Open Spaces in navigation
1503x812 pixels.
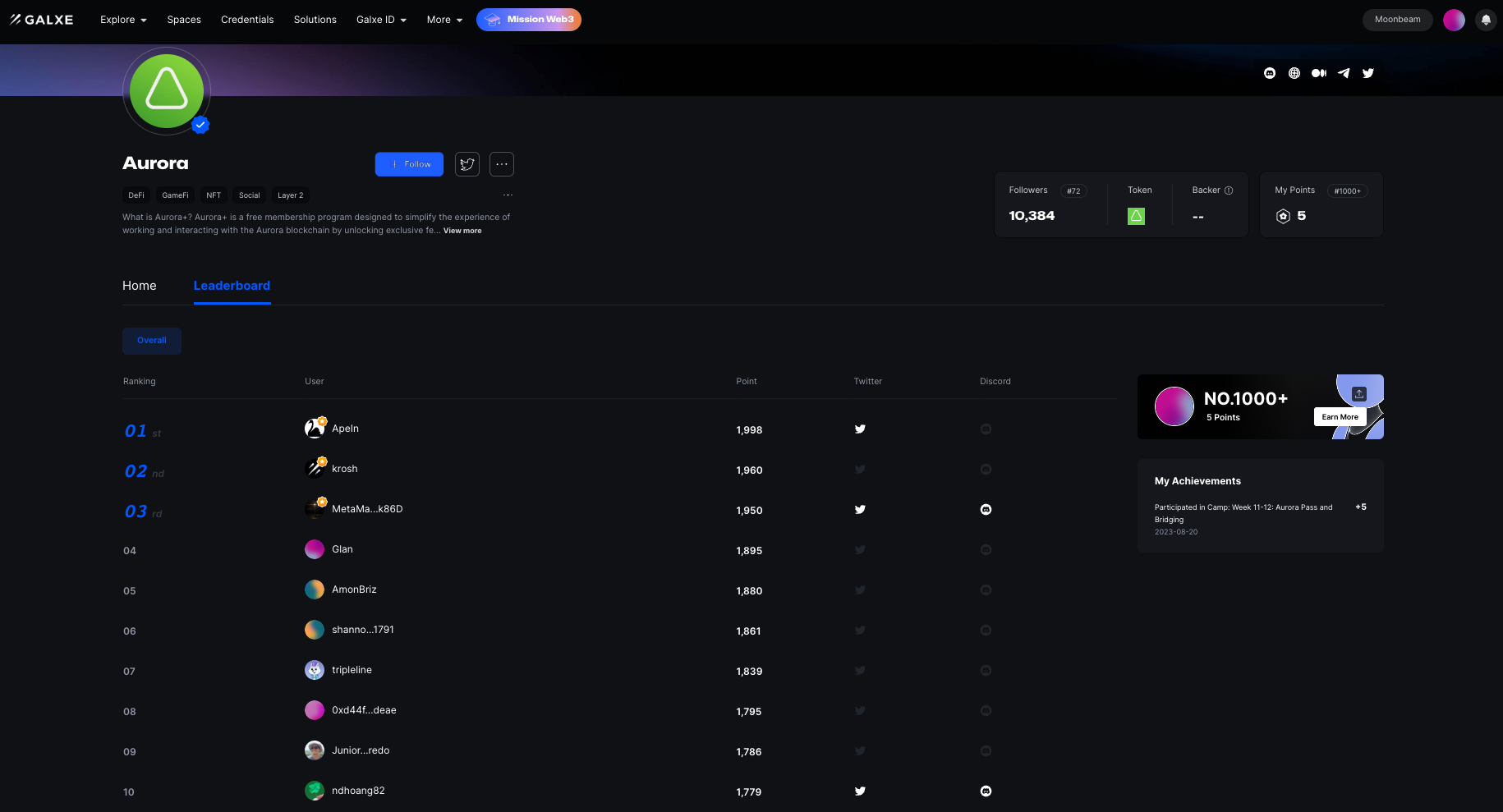coord(184,20)
